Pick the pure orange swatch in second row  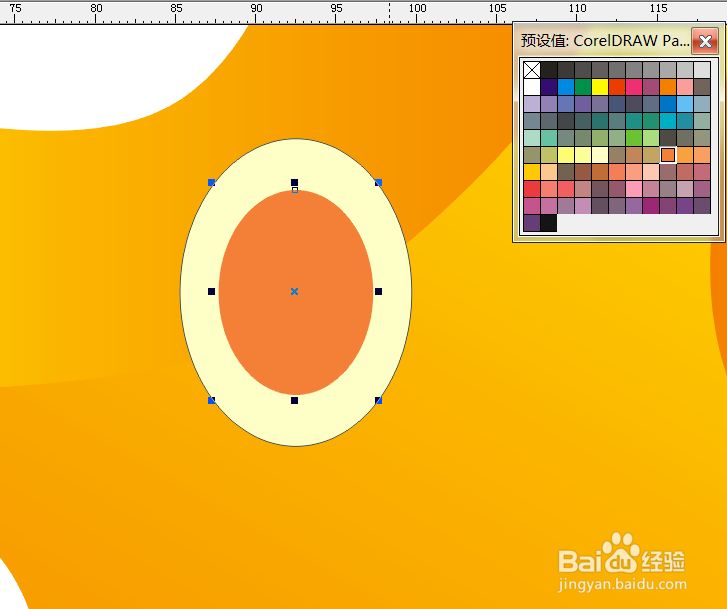tap(668, 87)
